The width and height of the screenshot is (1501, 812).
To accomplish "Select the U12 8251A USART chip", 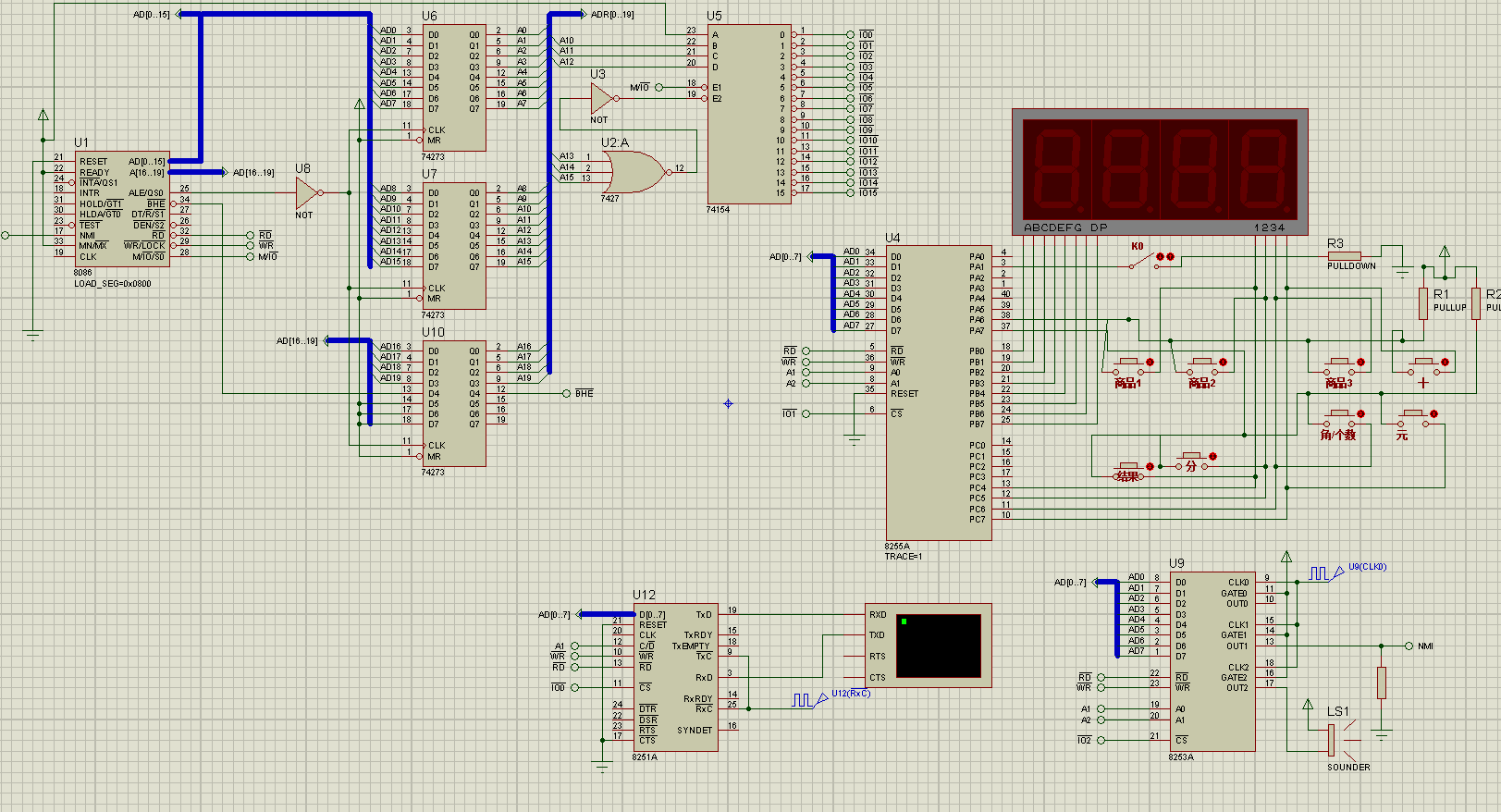I will (675, 677).
